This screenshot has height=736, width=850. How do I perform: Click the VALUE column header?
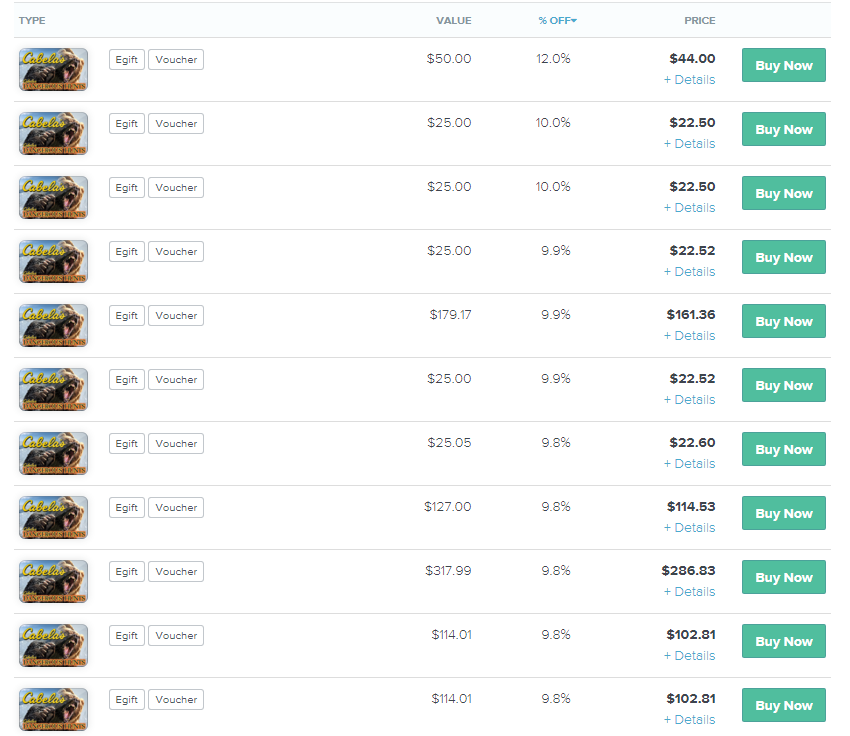pos(454,21)
